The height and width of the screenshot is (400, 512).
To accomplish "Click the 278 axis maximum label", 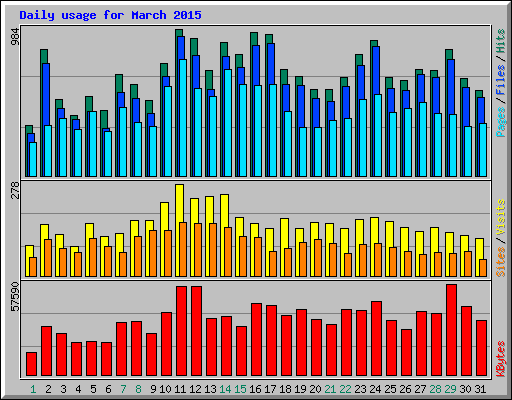I will coord(15,190).
